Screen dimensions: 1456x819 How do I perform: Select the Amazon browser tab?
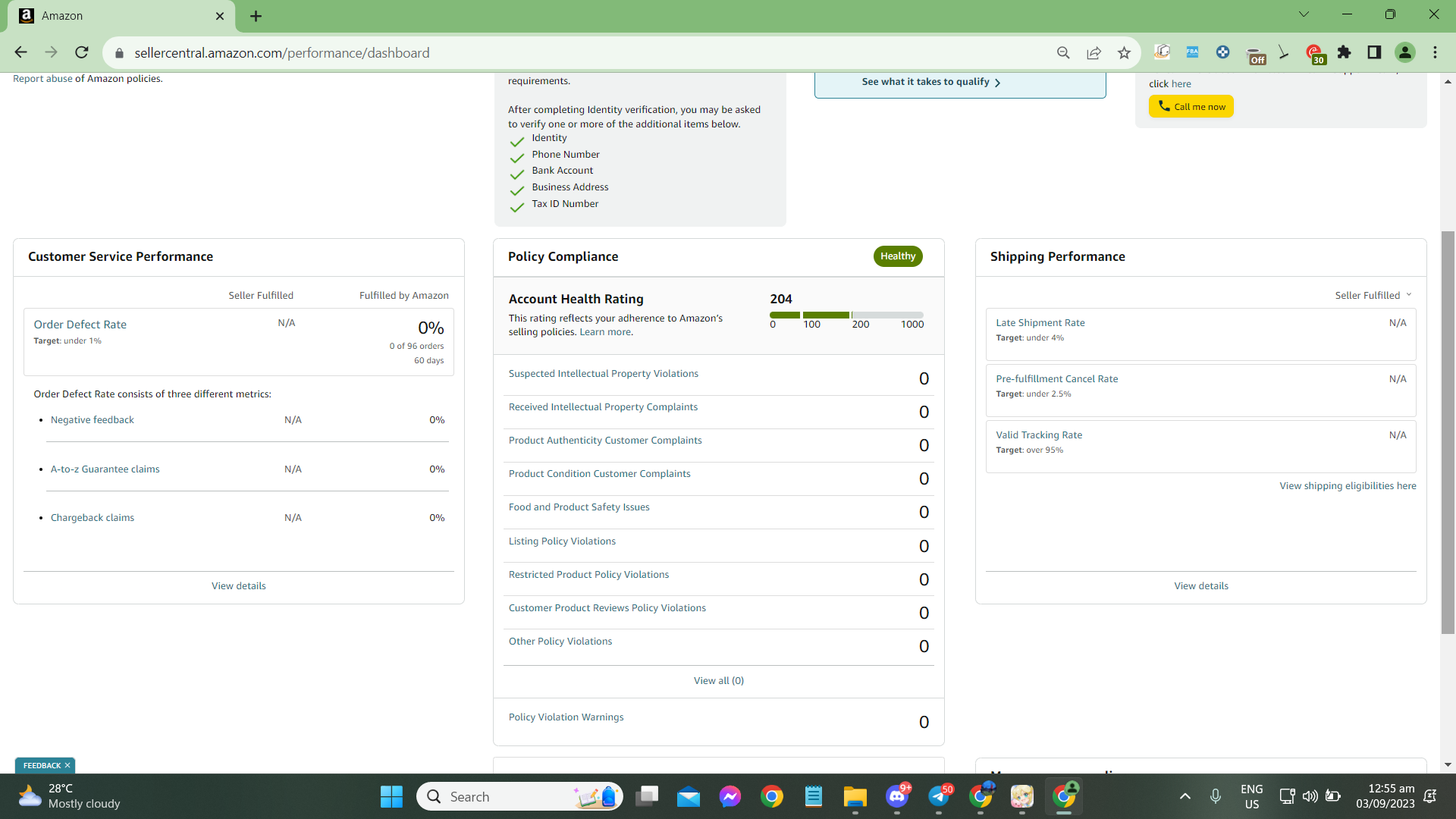click(121, 16)
